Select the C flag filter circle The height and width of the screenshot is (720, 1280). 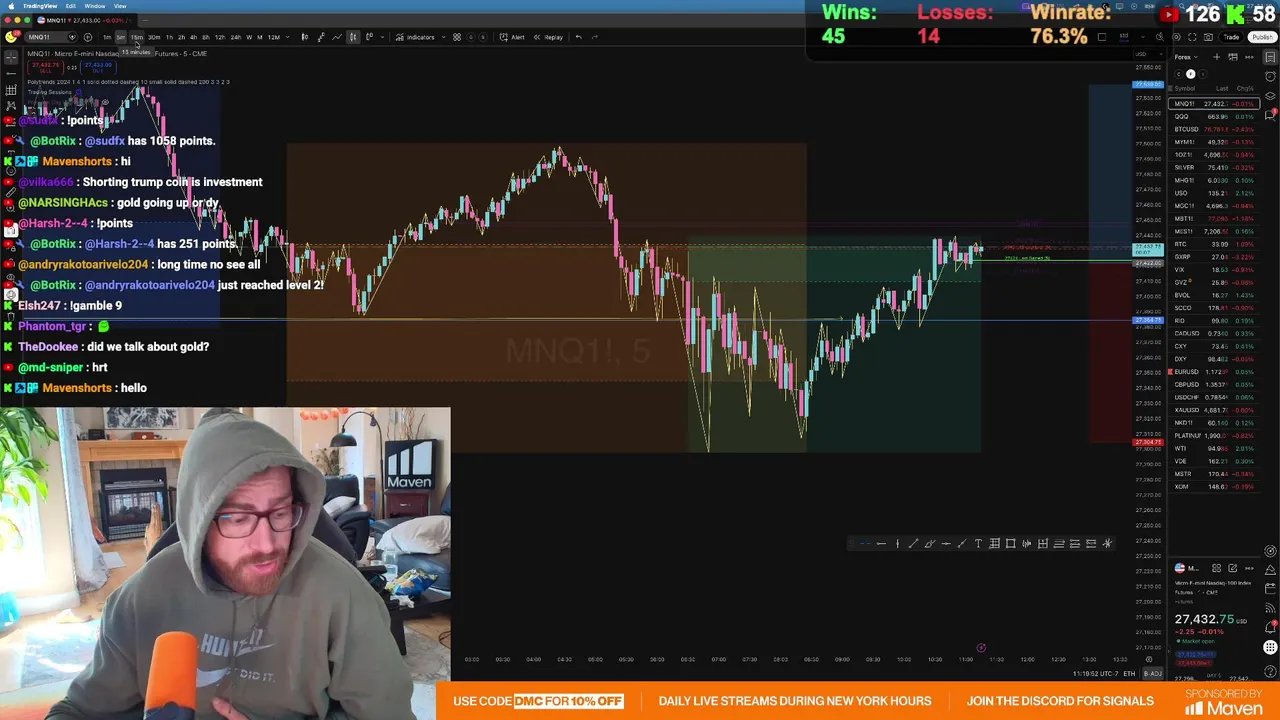click(x=1178, y=74)
